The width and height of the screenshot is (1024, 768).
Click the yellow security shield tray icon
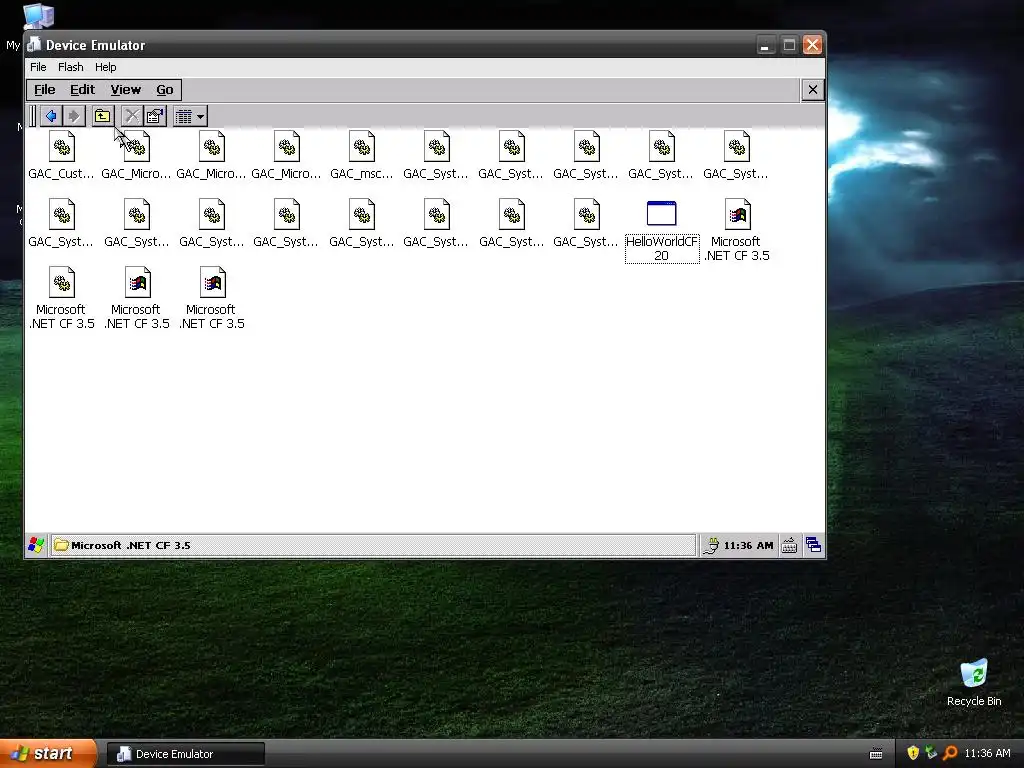913,753
